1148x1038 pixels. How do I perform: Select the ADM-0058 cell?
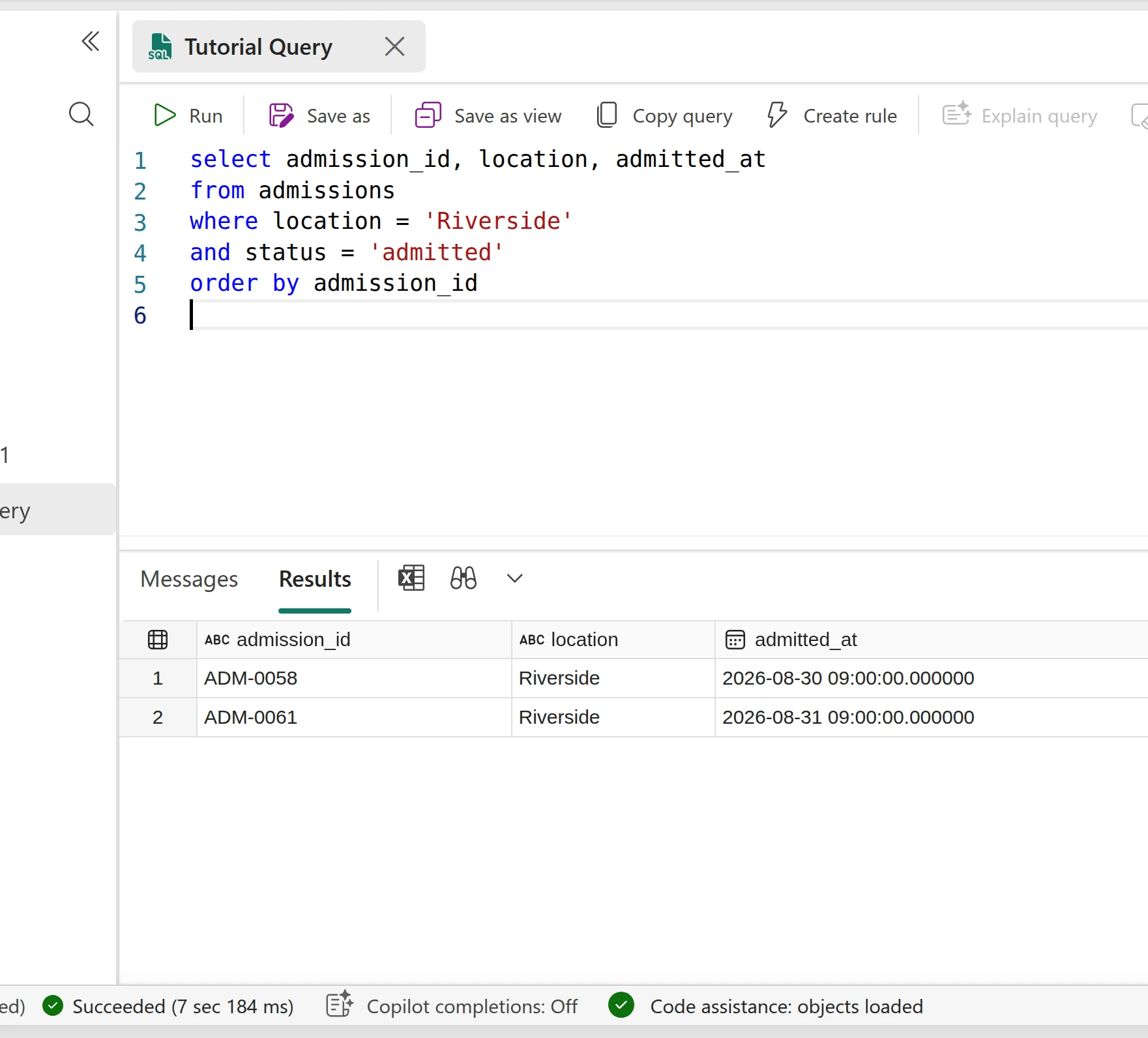point(354,678)
